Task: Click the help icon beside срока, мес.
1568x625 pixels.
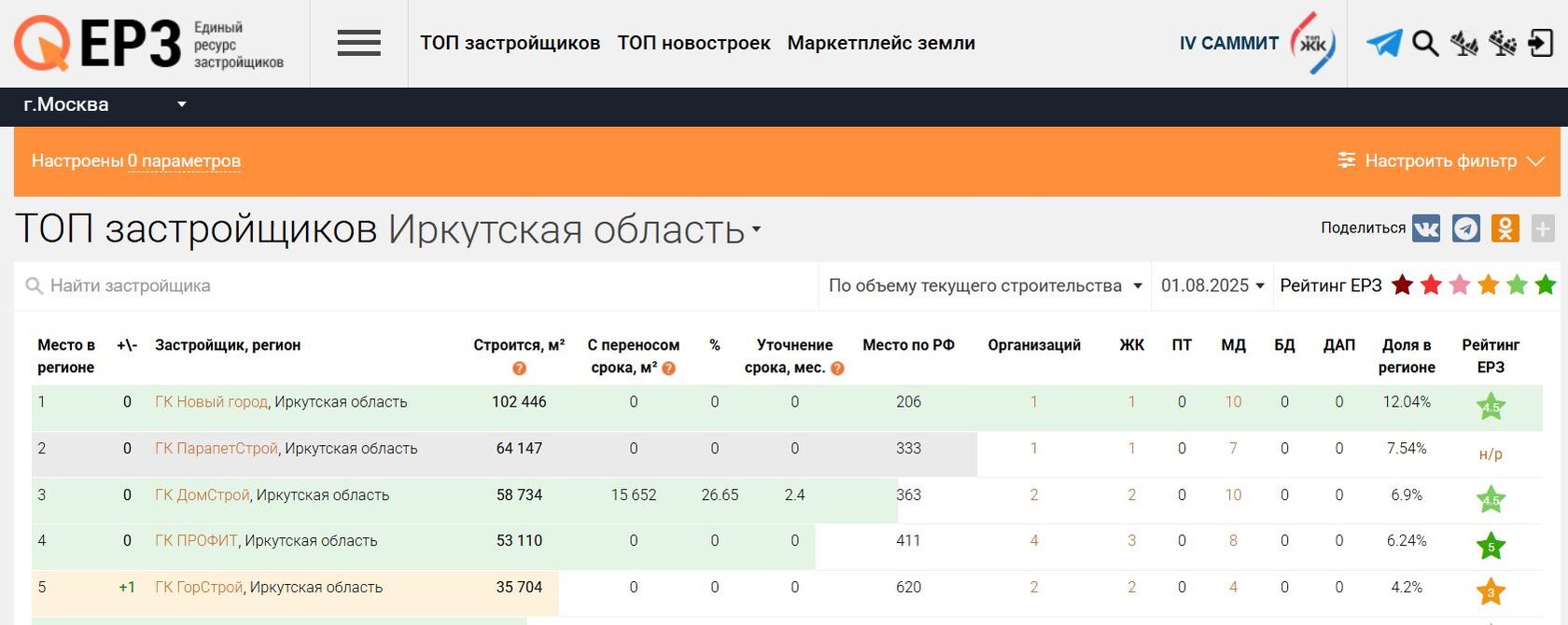Action: [x=837, y=368]
